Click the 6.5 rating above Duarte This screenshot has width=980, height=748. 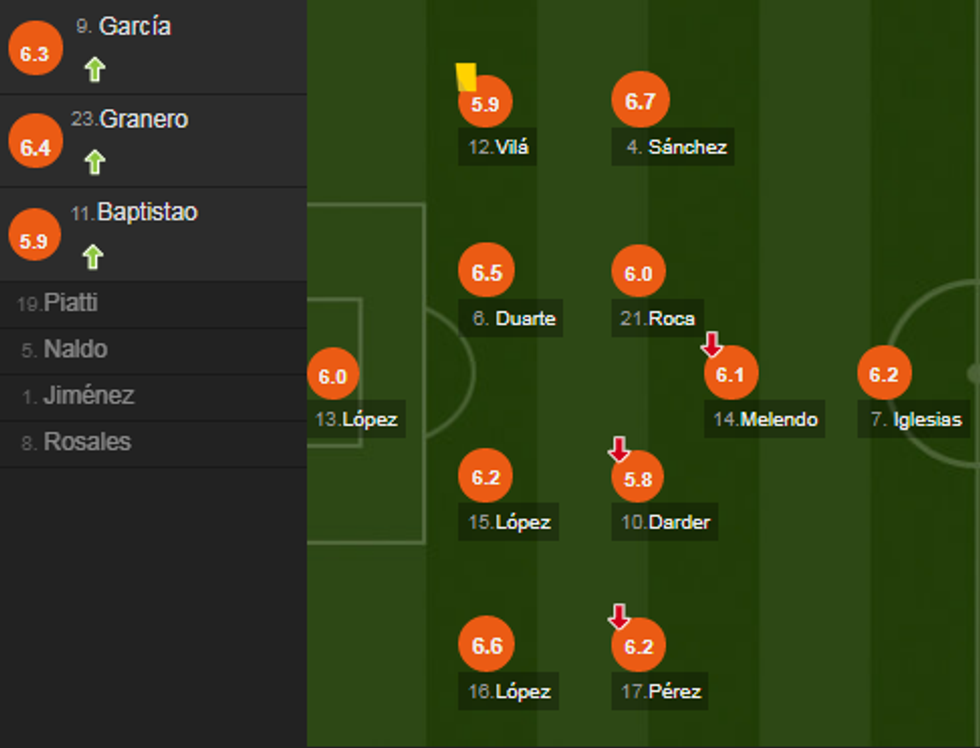[486, 273]
